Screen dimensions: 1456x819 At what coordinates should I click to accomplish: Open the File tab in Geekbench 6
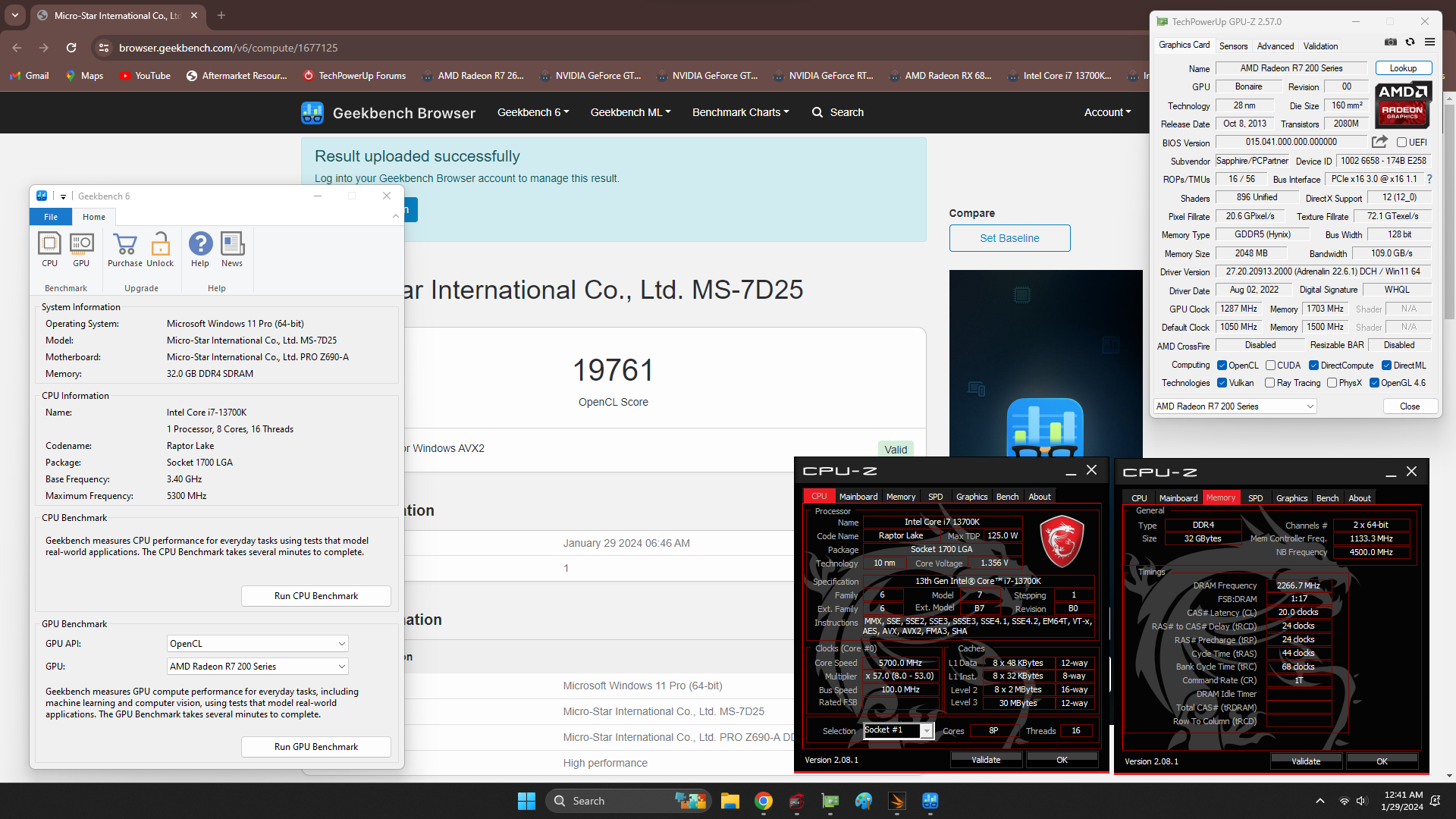pos(51,217)
